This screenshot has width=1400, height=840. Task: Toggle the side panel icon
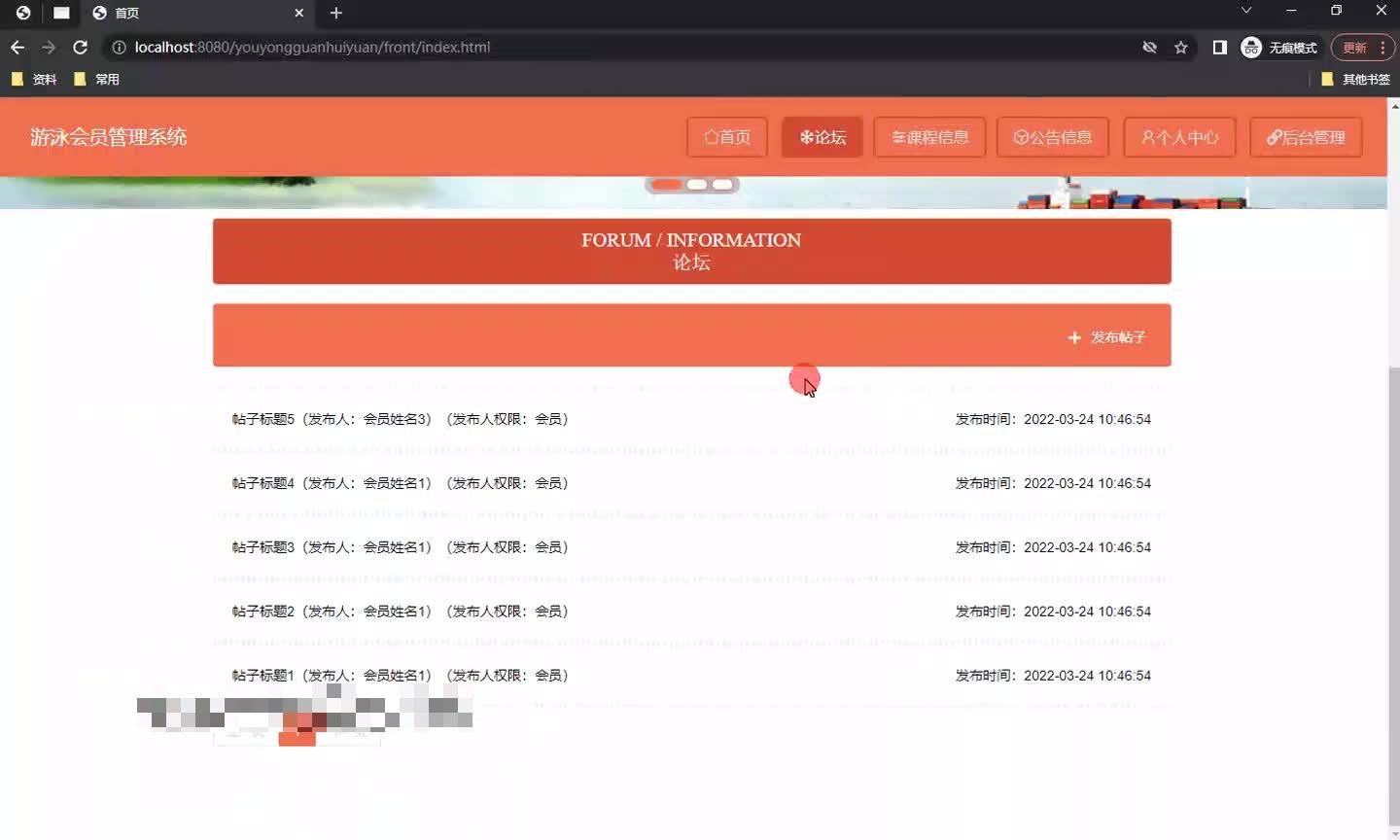tap(1219, 47)
